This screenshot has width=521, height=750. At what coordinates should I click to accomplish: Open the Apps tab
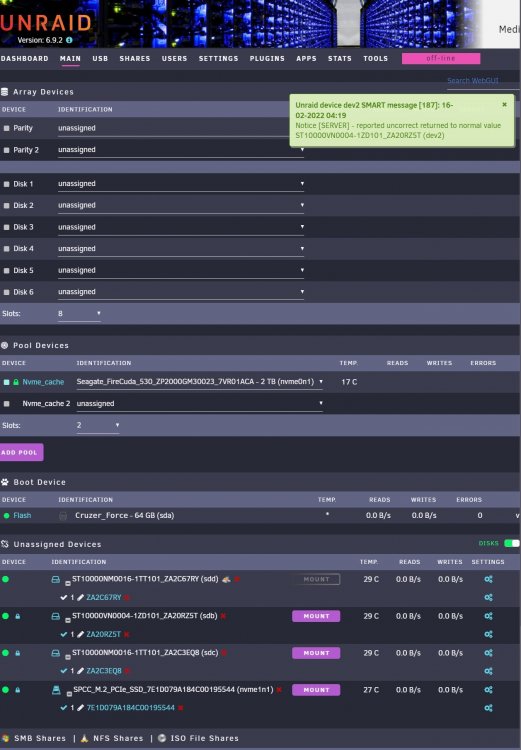coord(306,58)
